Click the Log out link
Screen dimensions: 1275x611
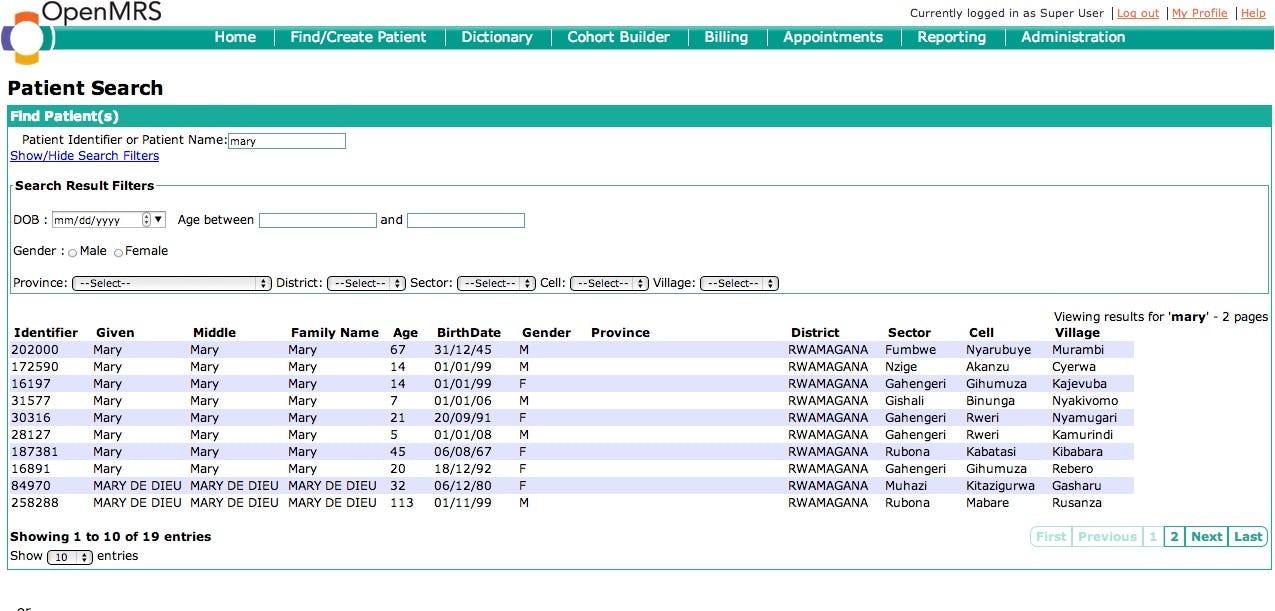click(1137, 13)
